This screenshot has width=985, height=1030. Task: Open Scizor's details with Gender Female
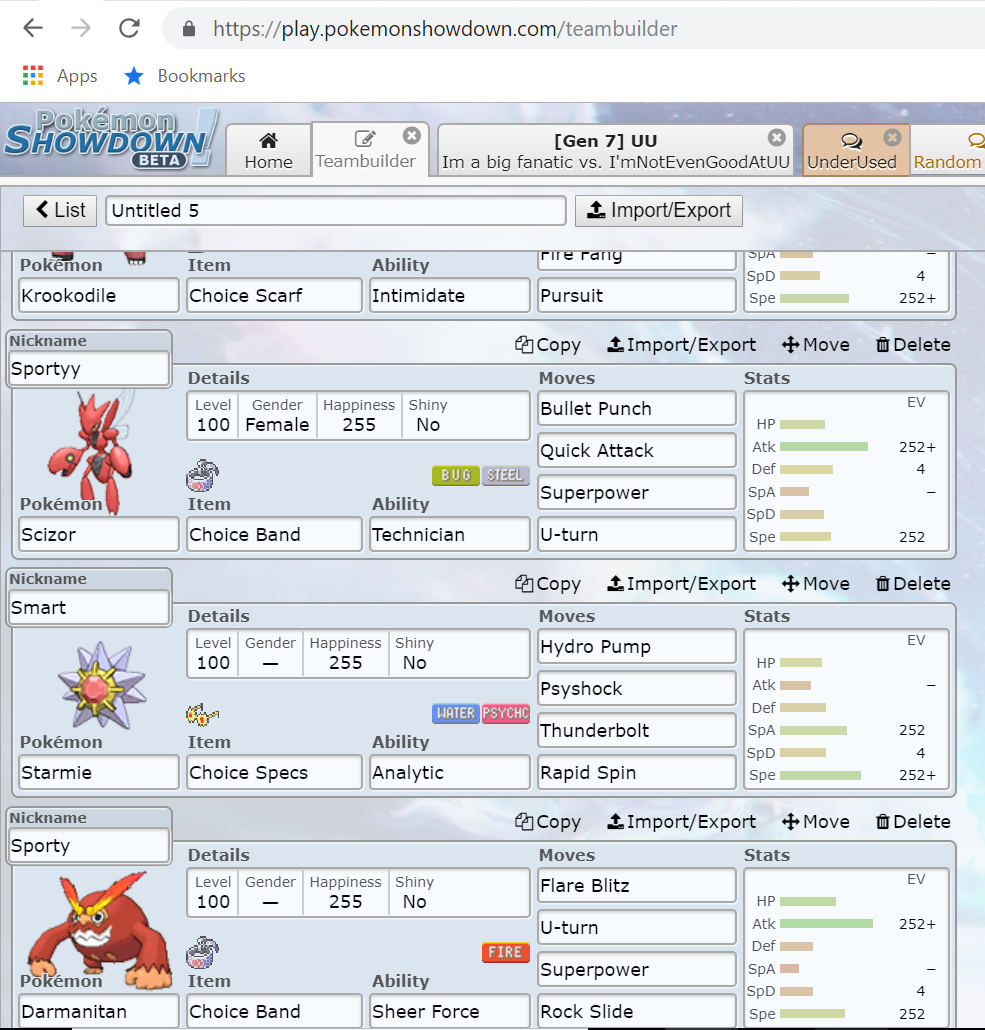tap(358, 416)
